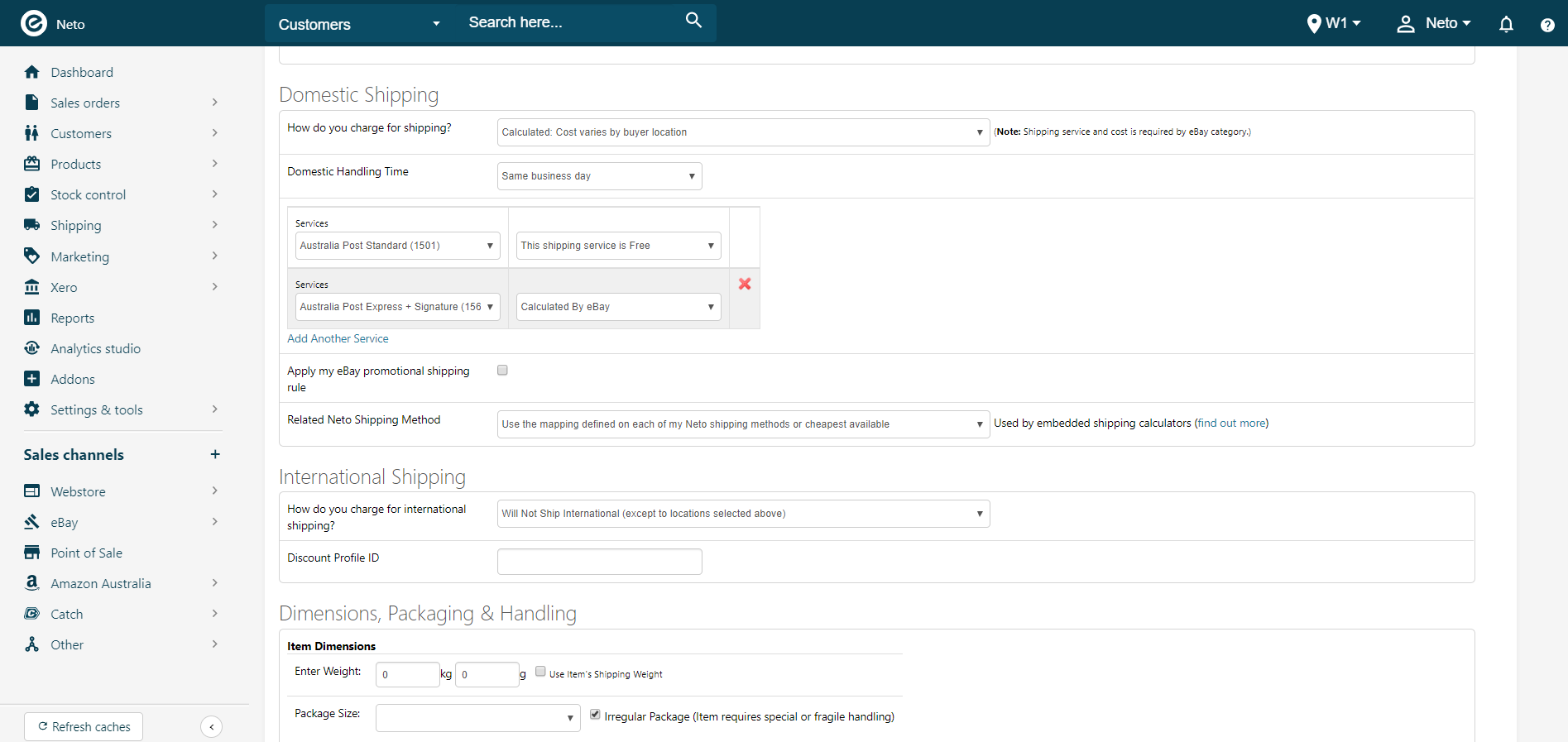The width and height of the screenshot is (1568, 742).
Task: Remove the Australia Post Express service row
Action: 745,284
